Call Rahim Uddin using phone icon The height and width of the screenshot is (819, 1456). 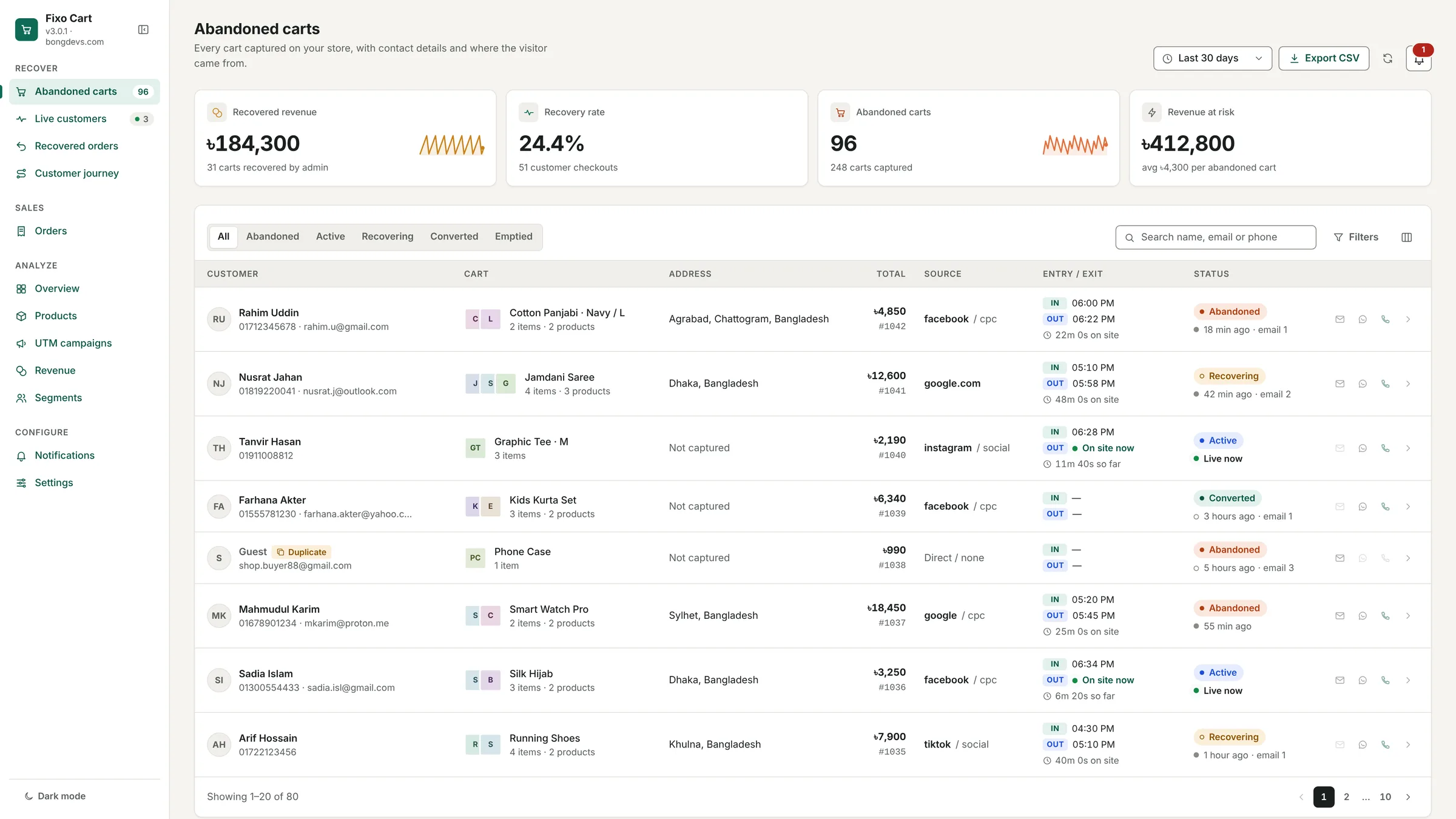click(1386, 319)
